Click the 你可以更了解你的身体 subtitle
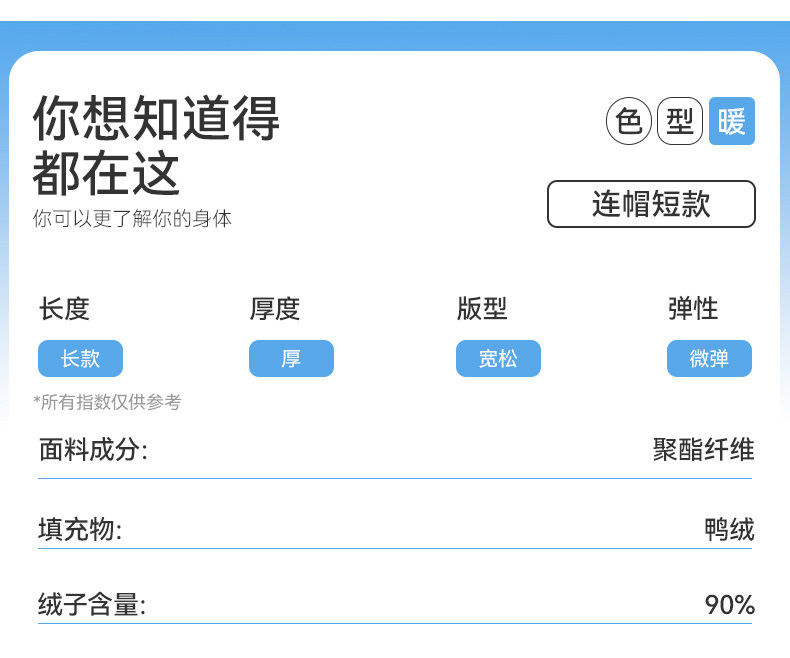 pyautogui.click(x=132, y=218)
